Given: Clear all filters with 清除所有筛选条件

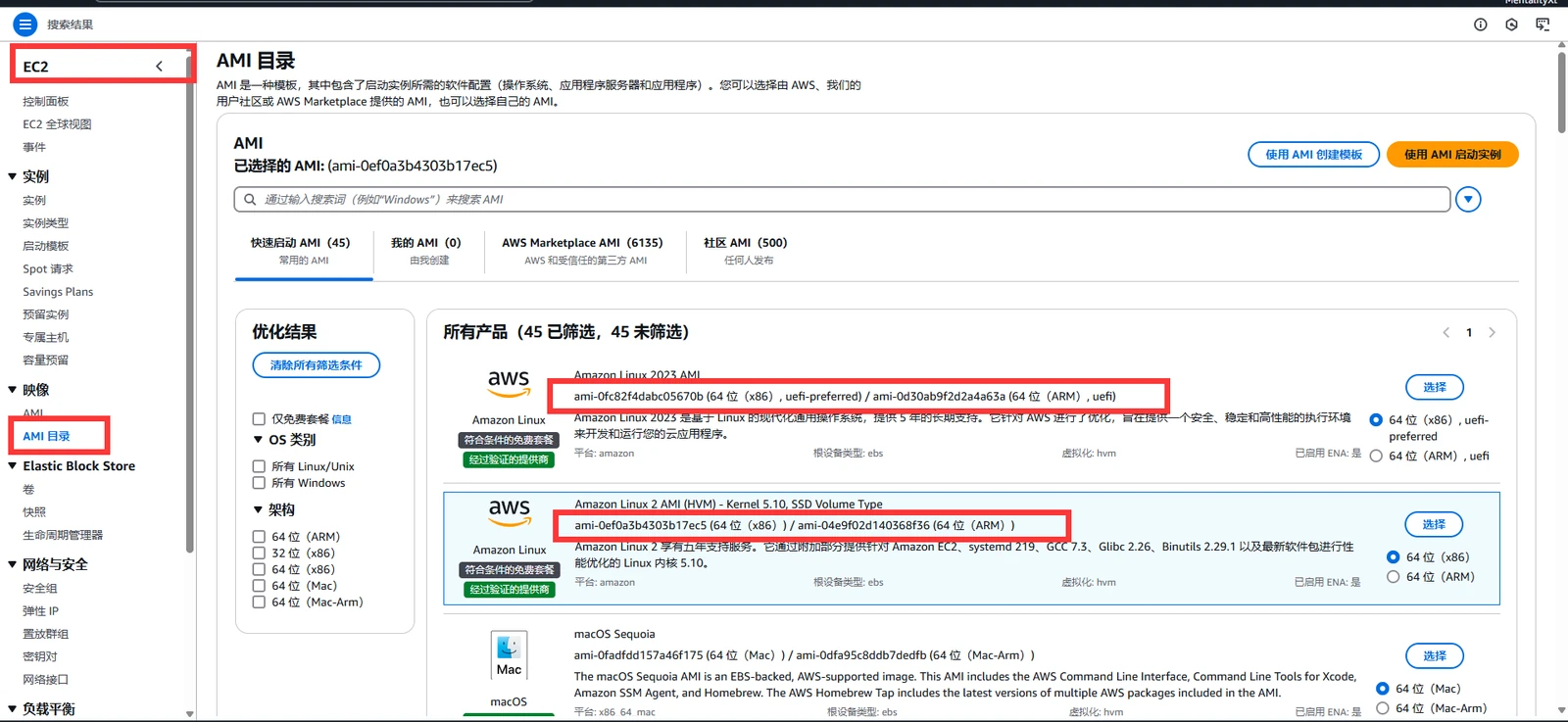Looking at the screenshot, I should (x=317, y=365).
